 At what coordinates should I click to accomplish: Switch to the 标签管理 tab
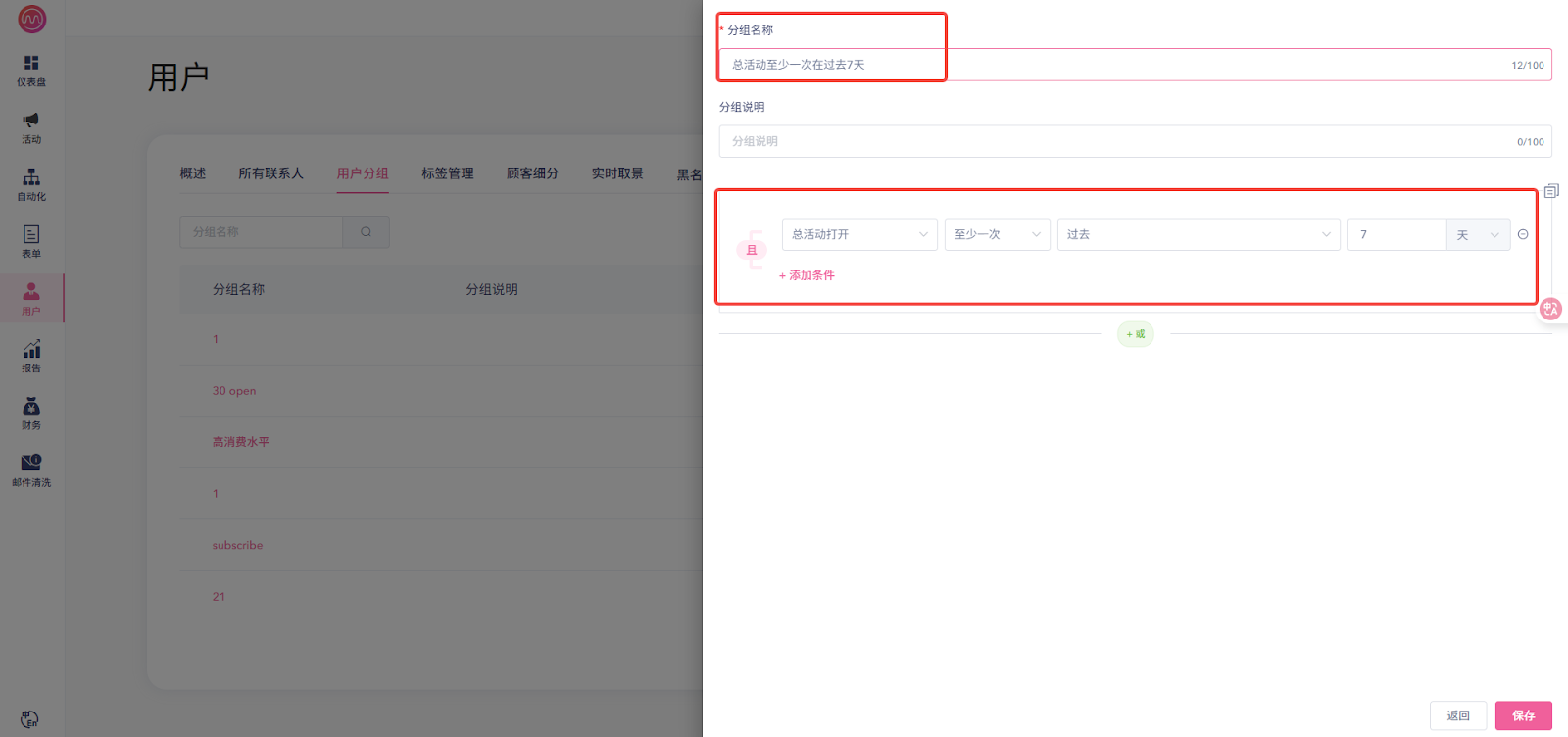(448, 173)
